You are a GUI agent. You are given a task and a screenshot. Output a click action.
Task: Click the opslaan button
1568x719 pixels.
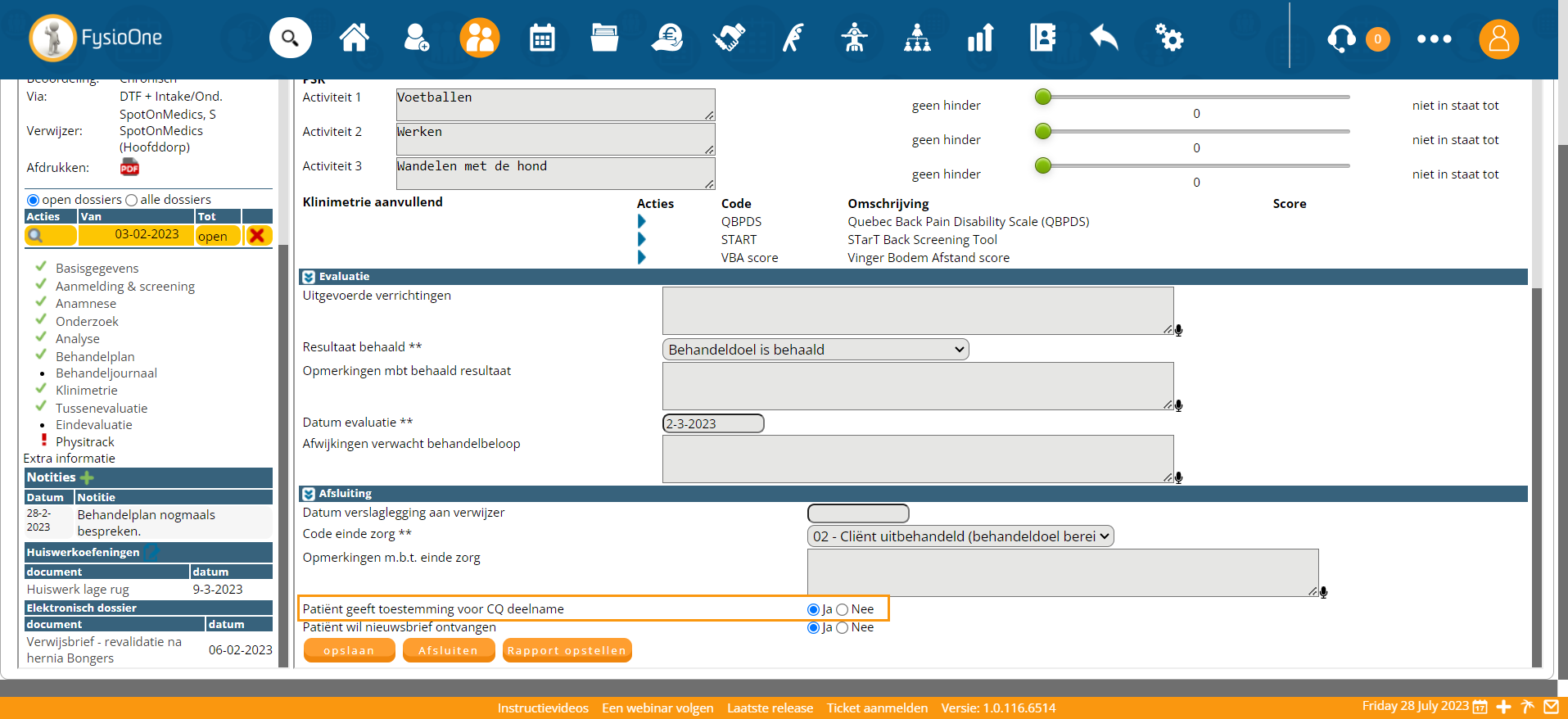[349, 650]
